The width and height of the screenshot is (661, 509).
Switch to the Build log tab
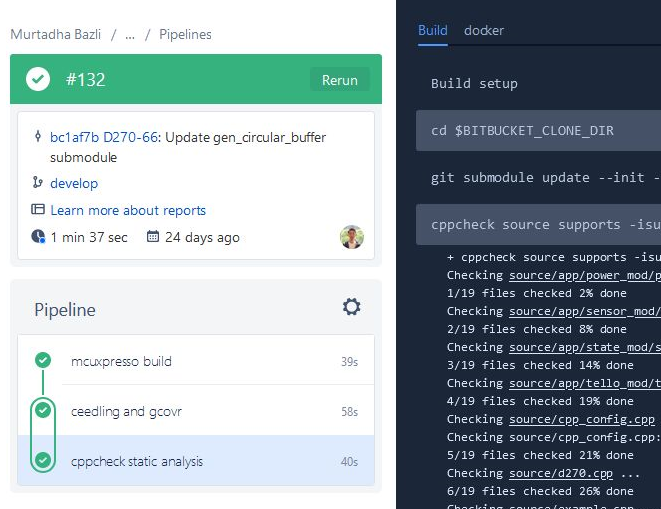[433, 31]
